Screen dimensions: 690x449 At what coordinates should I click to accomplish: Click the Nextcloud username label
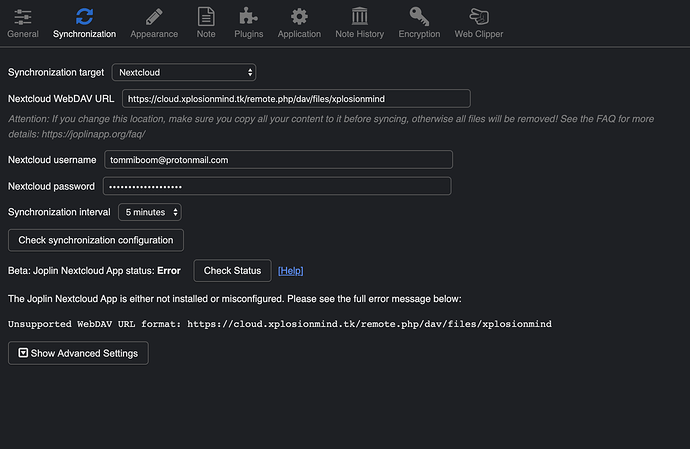point(52,160)
